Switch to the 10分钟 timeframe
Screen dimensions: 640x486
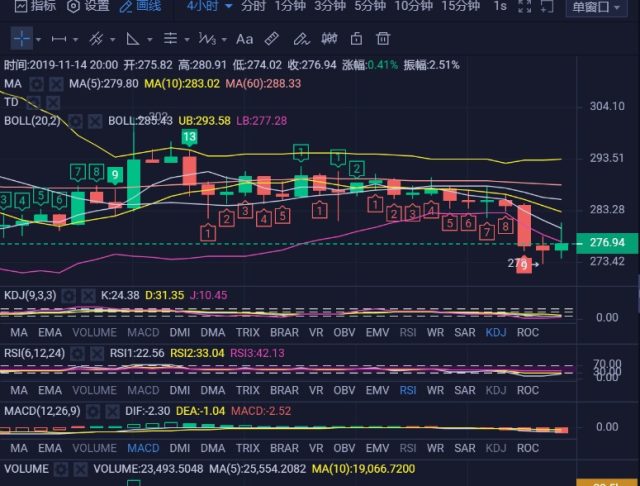click(x=413, y=6)
